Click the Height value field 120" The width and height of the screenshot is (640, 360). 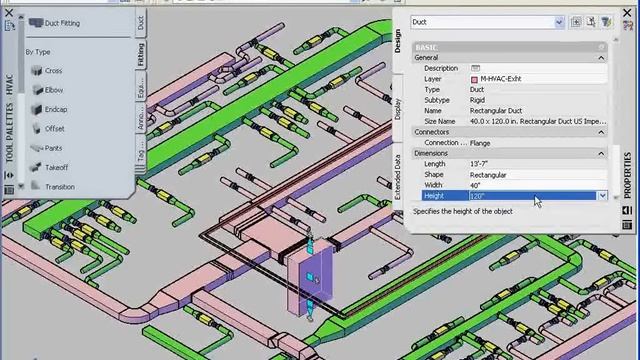533,196
